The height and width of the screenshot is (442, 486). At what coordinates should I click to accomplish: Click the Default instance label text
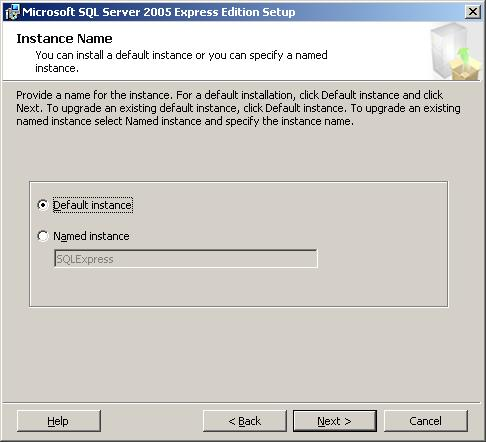[93, 205]
